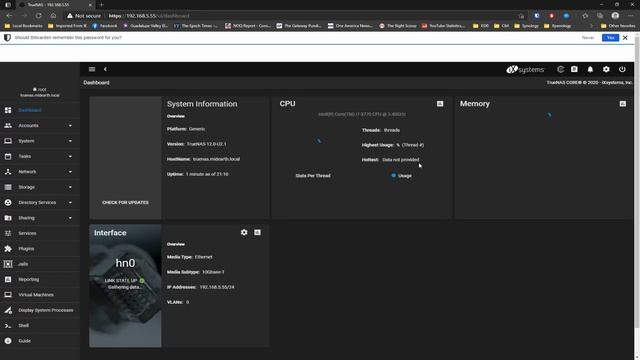Image resolution: width=640 pixels, height=360 pixels.
Task: Click the hn0 interface thumbnail
Action: pos(125,286)
